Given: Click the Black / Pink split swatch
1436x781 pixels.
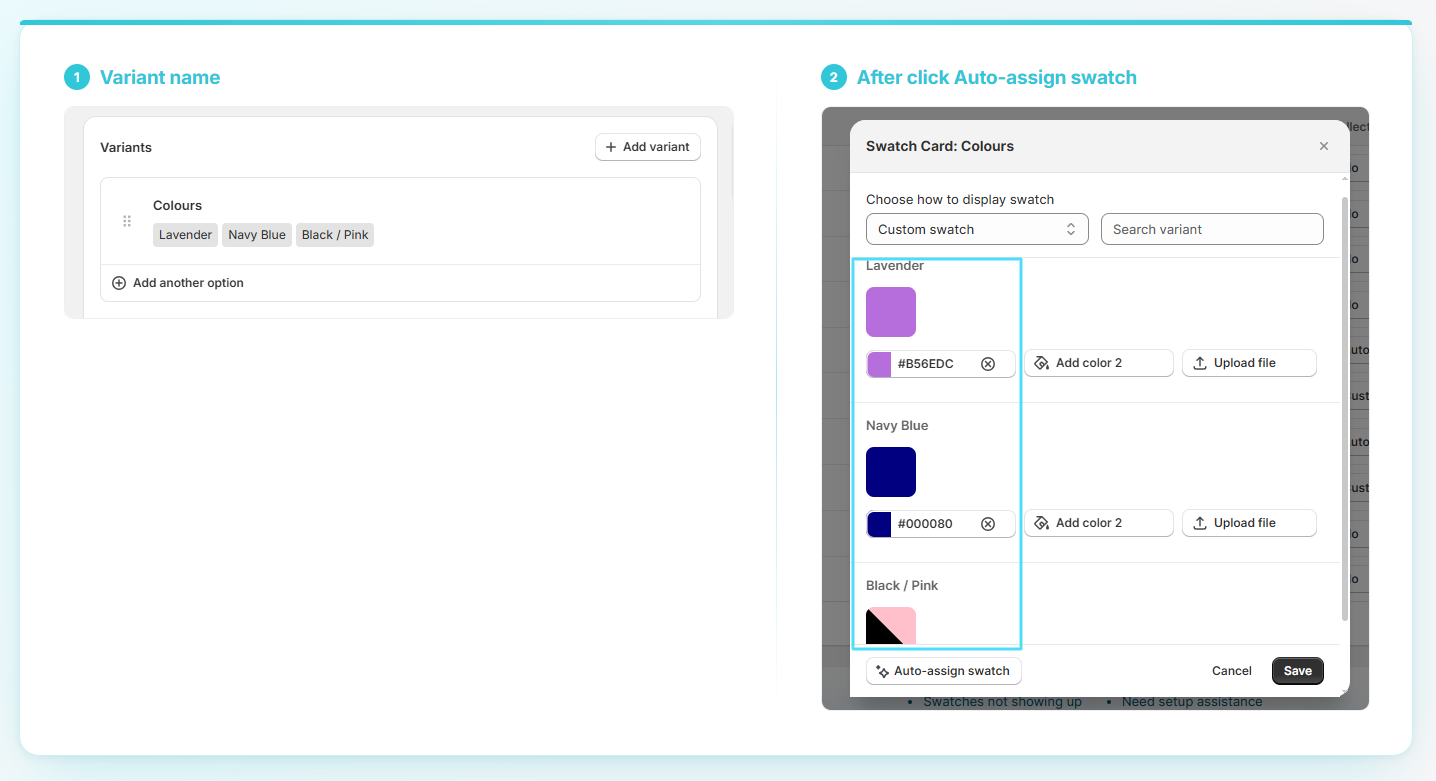Looking at the screenshot, I should [x=891, y=626].
